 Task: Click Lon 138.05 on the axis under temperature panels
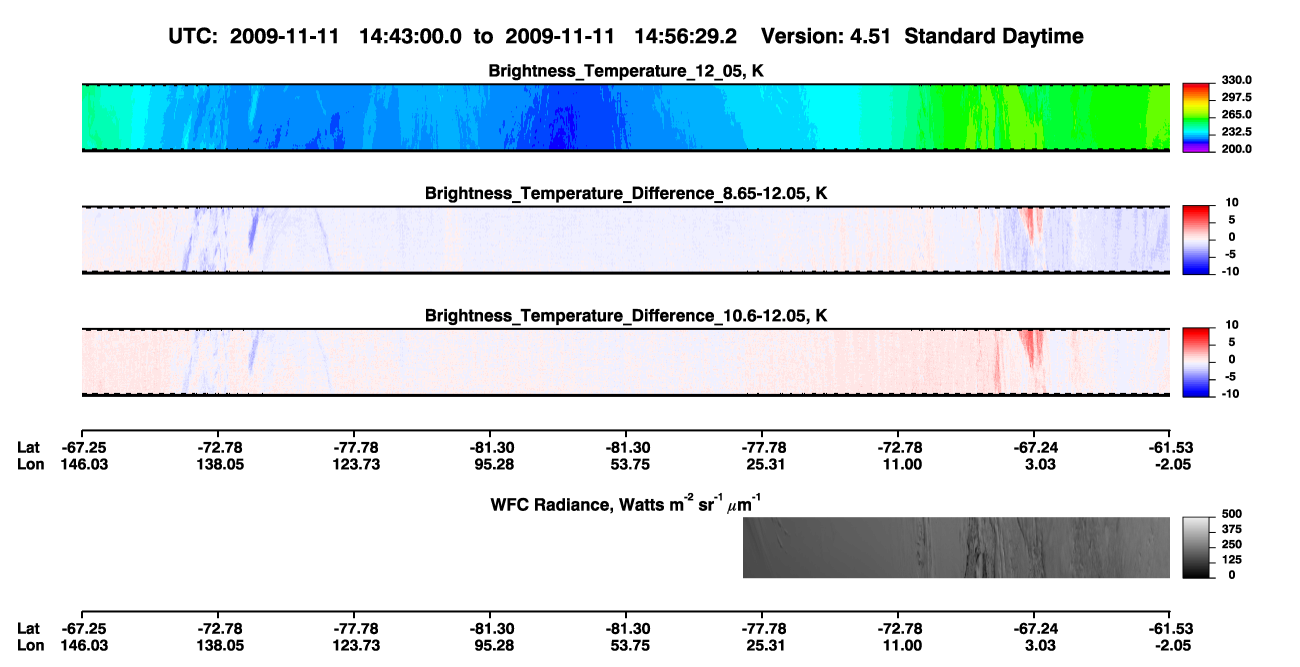[218, 464]
